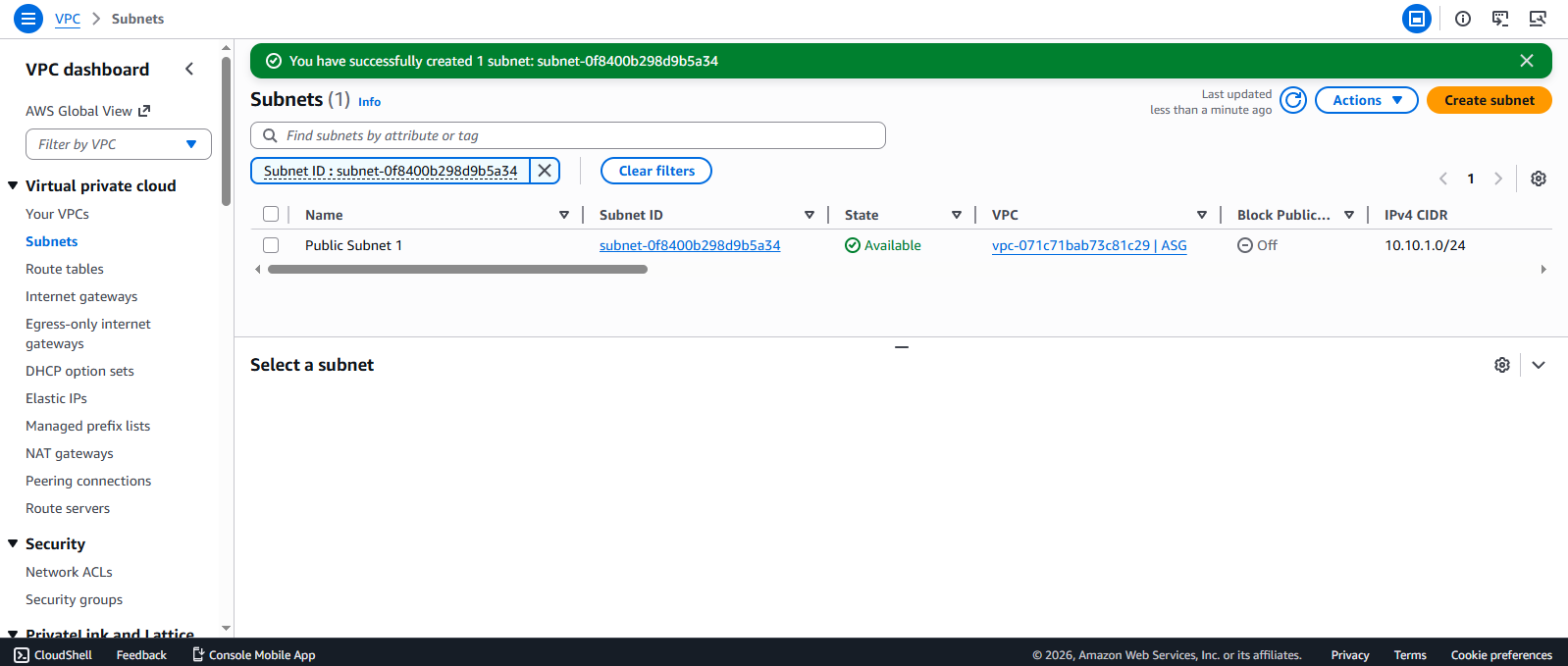Open Console Mobile App link
Image resolution: width=1568 pixels, height=666 pixels.
[x=254, y=655]
